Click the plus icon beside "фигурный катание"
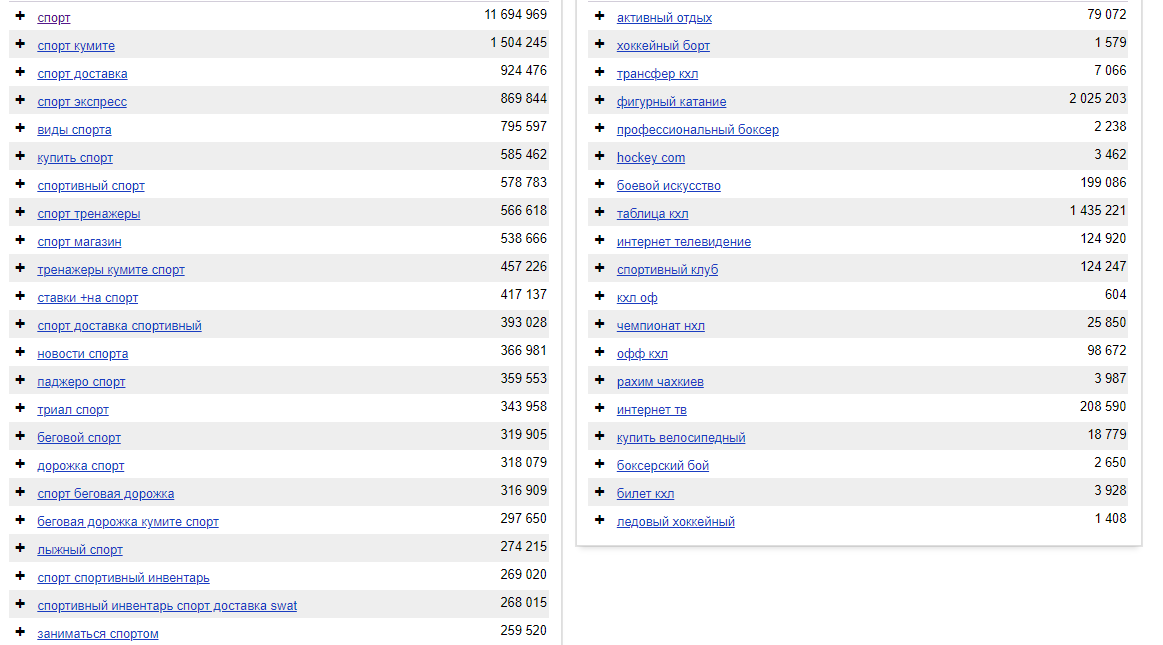The height and width of the screenshot is (645, 1163). (x=599, y=100)
